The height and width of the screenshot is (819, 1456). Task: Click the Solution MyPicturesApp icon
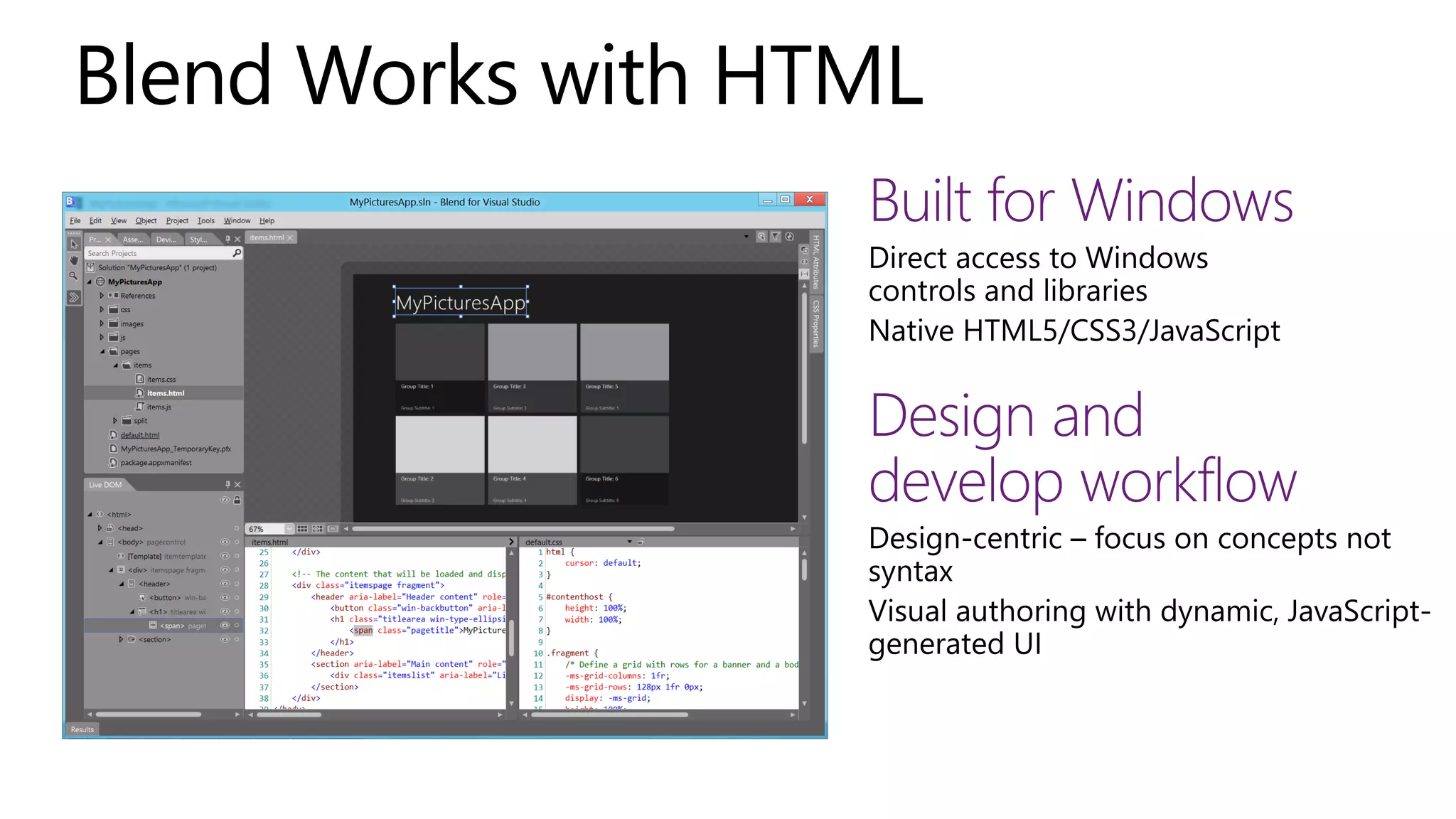91,267
